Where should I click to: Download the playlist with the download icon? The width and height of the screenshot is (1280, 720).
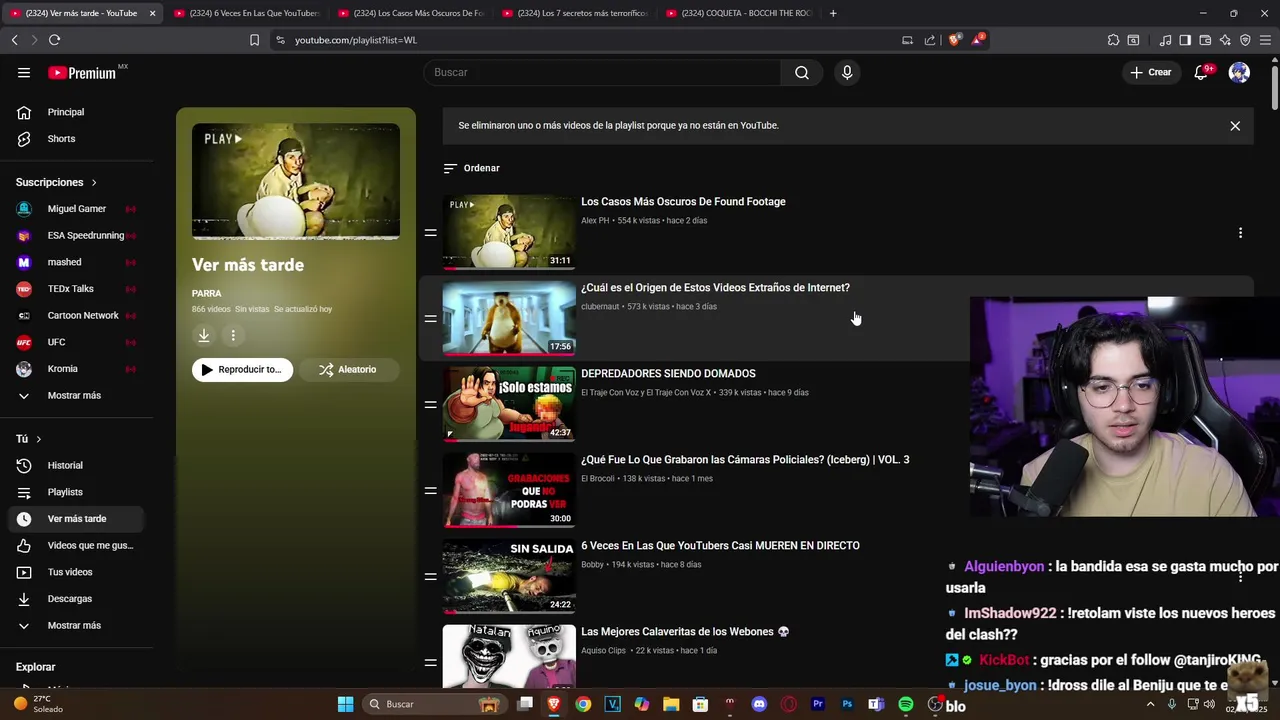[204, 336]
